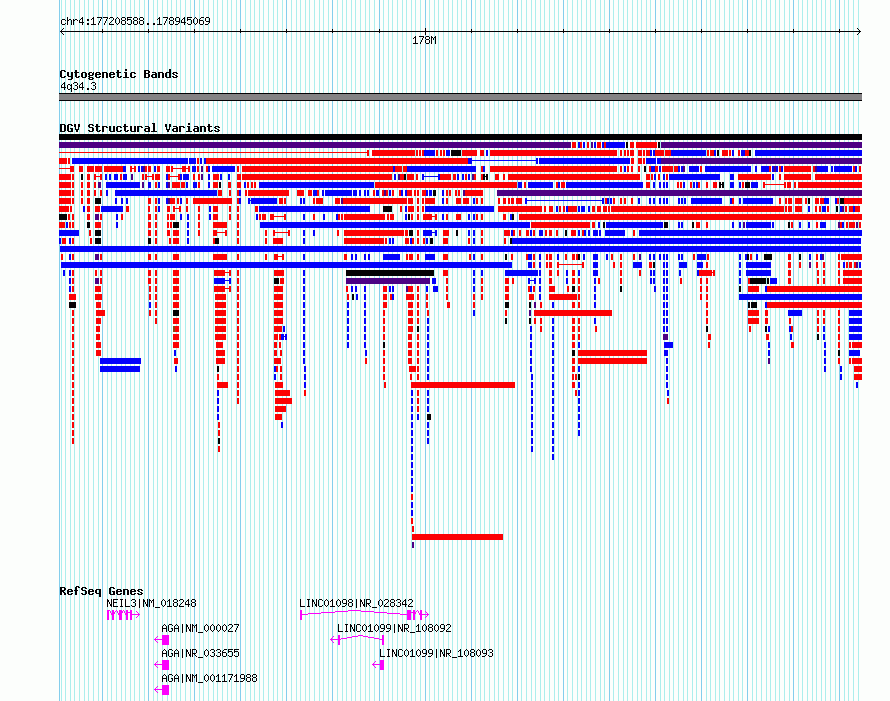Click the AGA|NM_000027 gene label
Screen dimensions: 890x701
coord(200,628)
